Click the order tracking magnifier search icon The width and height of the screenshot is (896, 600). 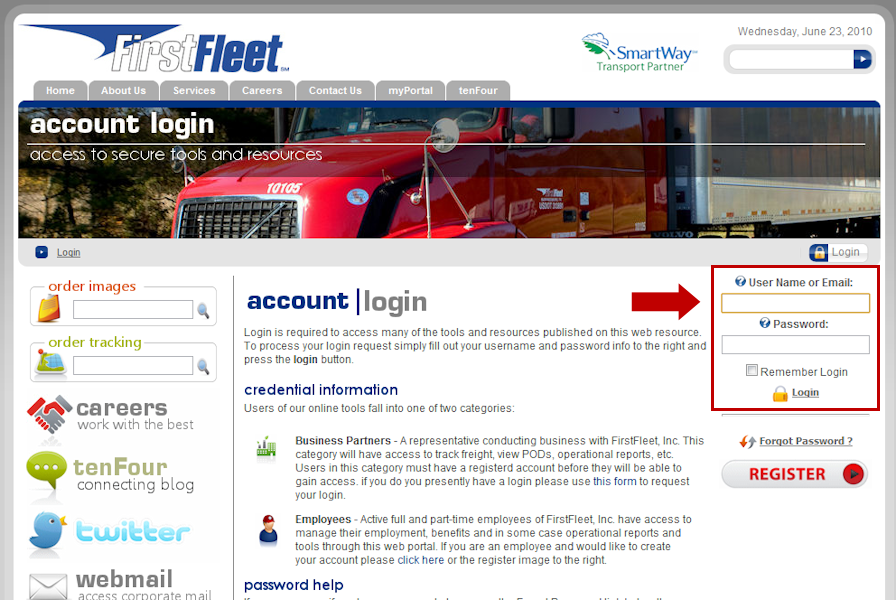203,366
